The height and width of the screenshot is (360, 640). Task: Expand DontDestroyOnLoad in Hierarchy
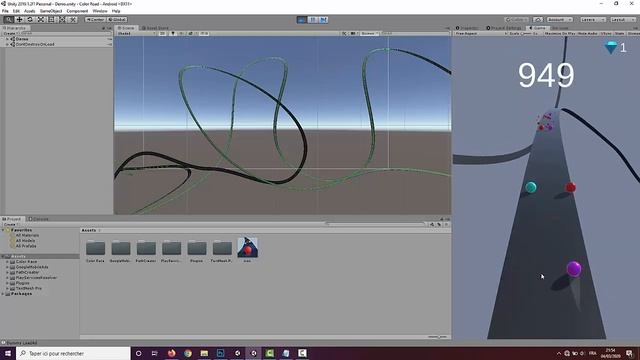click(x=7, y=44)
